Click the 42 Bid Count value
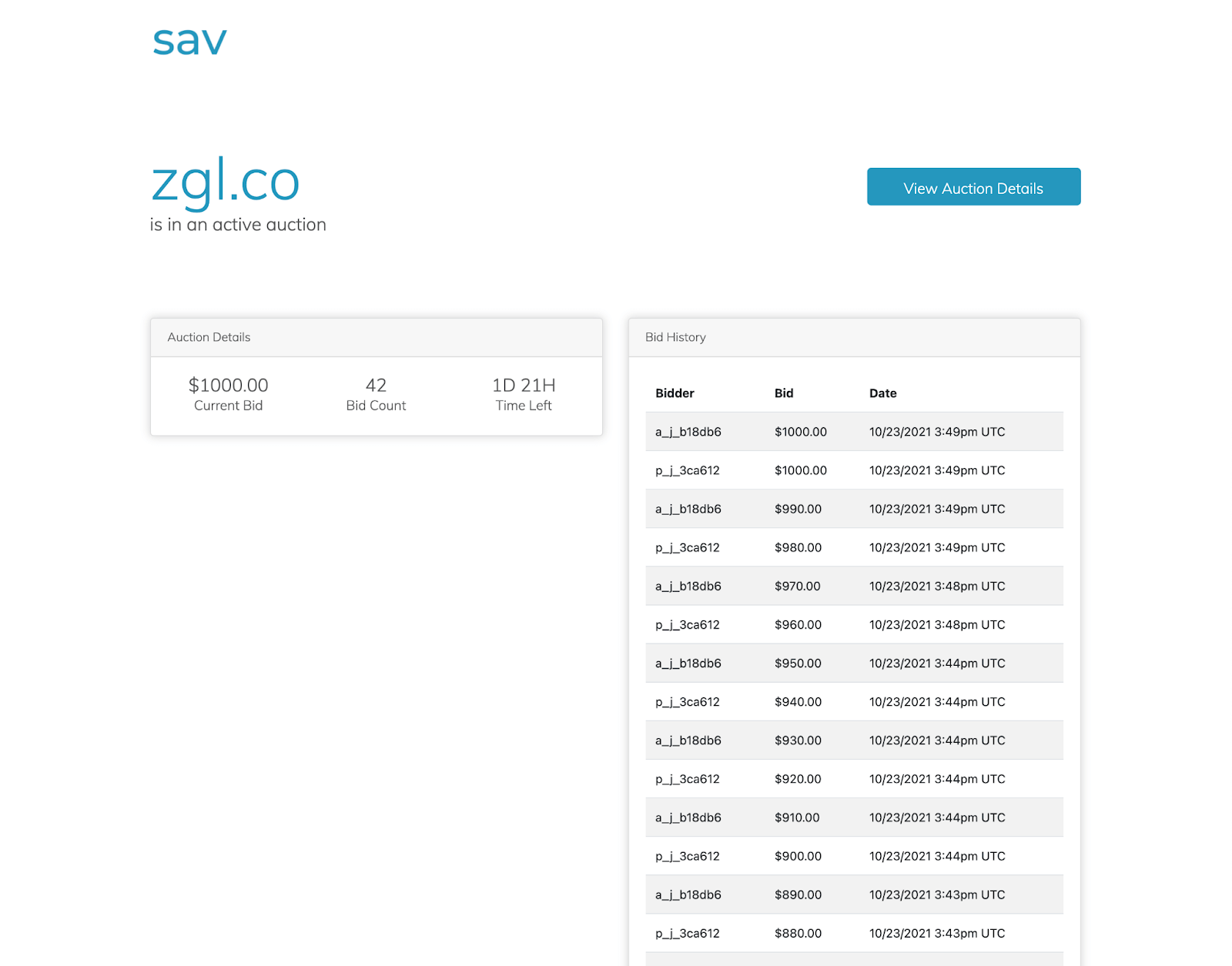 pyautogui.click(x=376, y=385)
